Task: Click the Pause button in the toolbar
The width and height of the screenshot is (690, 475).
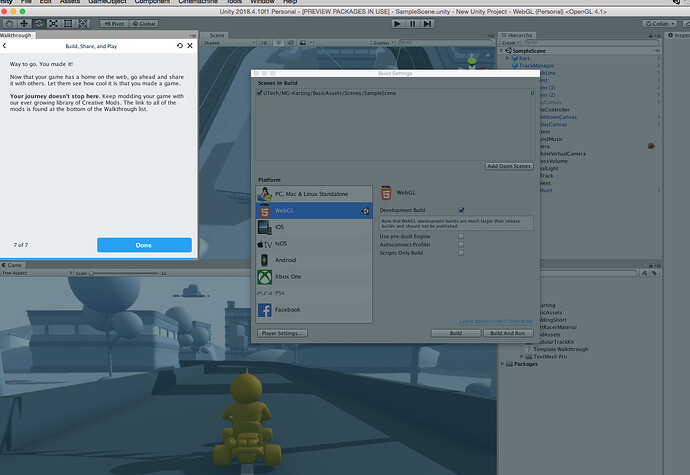Action: click(412, 24)
